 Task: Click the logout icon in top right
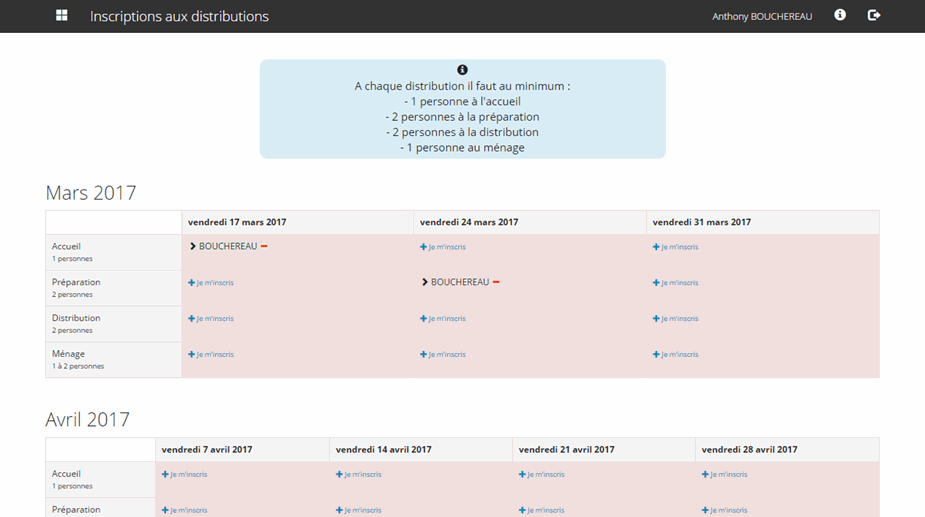[x=873, y=16]
